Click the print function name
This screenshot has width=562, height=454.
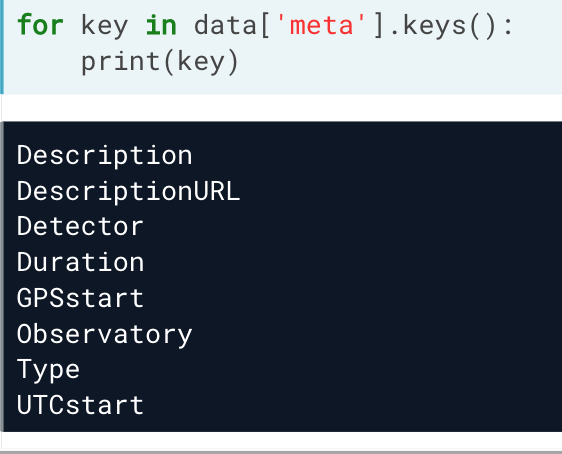coord(120,62)
